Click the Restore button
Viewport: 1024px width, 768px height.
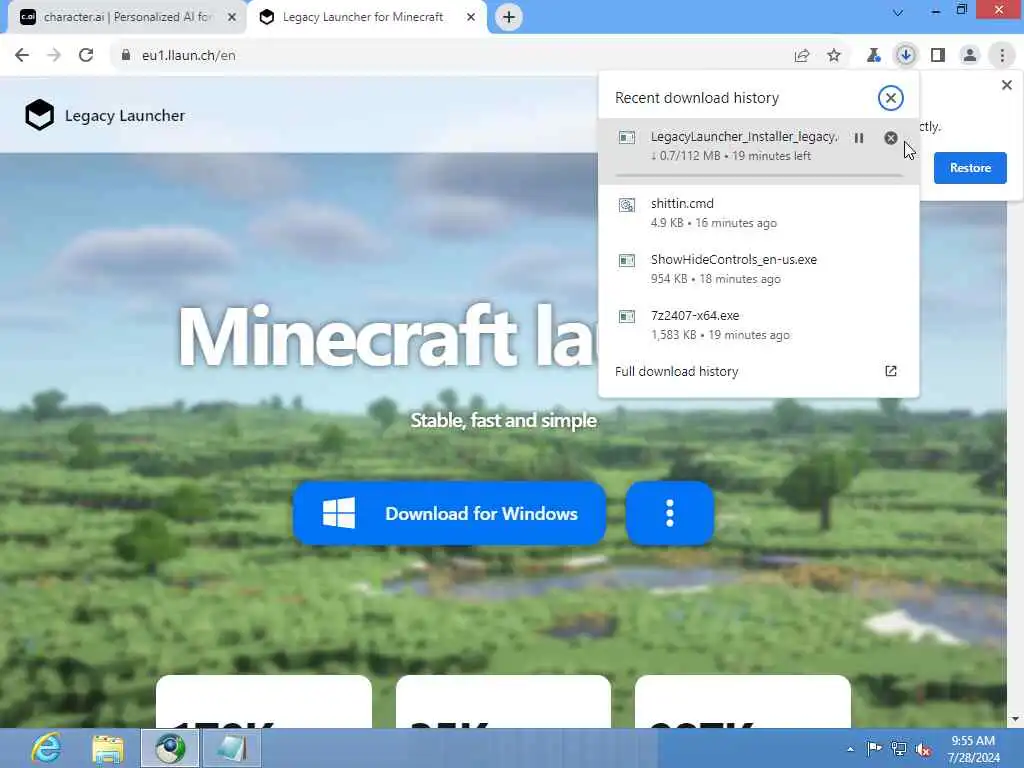[970, 168]
